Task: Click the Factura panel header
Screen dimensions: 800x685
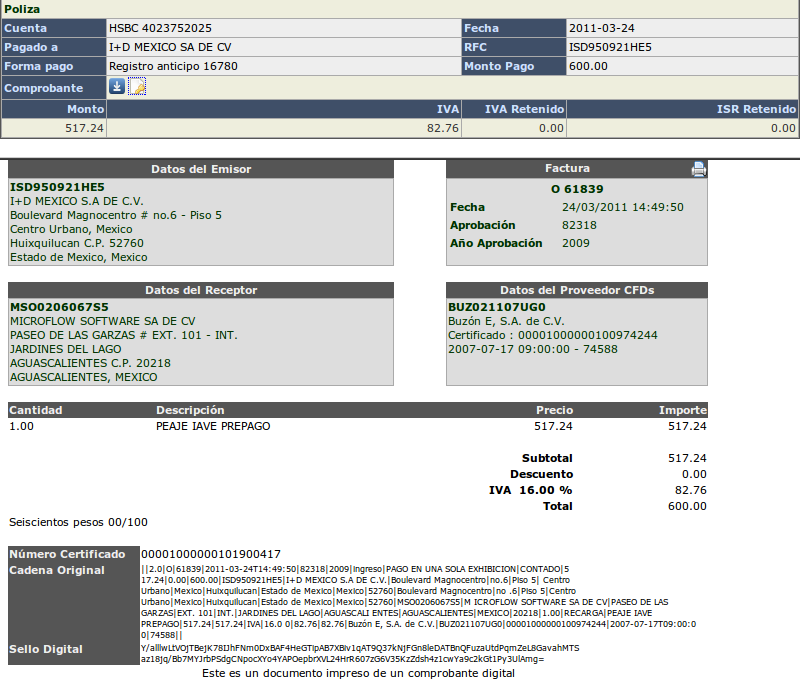Action: point(567,168)
